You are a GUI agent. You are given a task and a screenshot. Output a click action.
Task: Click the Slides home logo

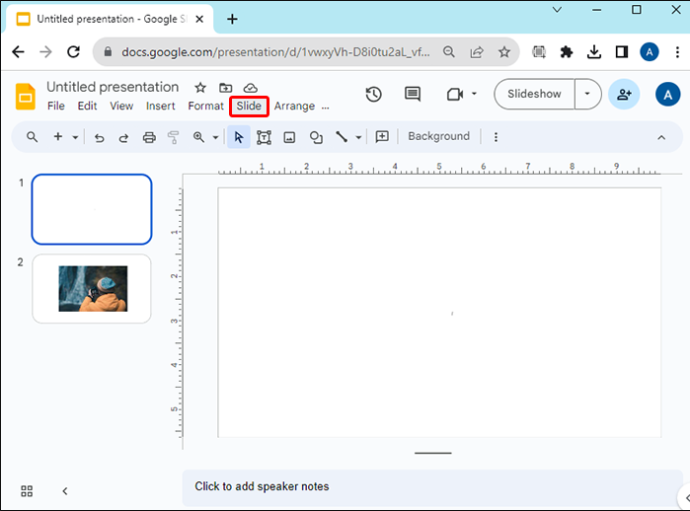26,96
